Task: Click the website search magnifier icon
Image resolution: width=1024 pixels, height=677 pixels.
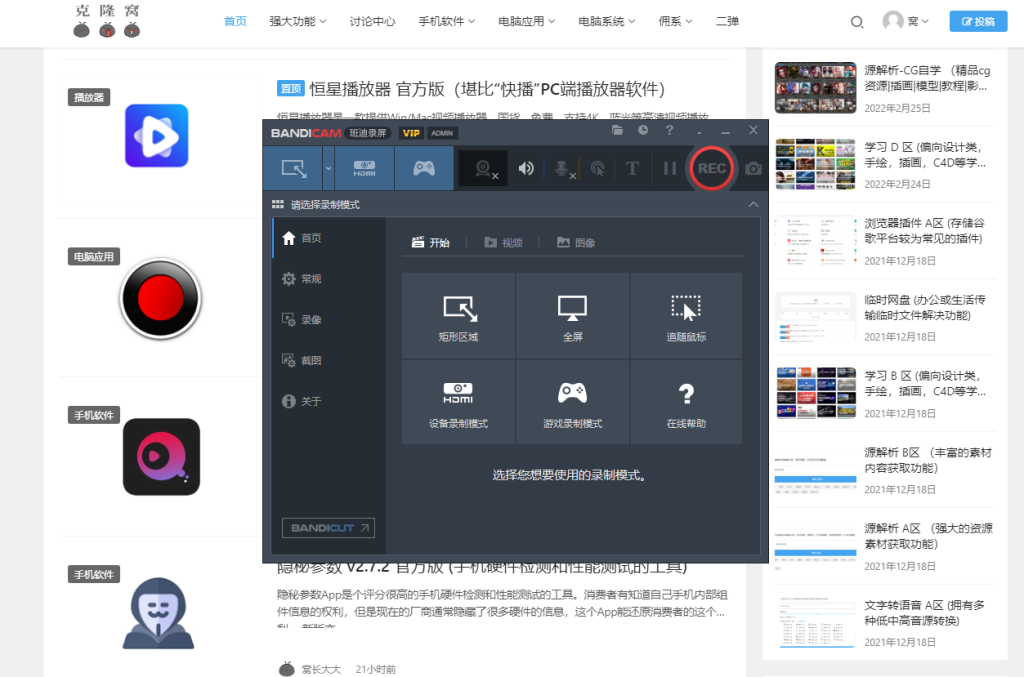Action: point(857,22)
